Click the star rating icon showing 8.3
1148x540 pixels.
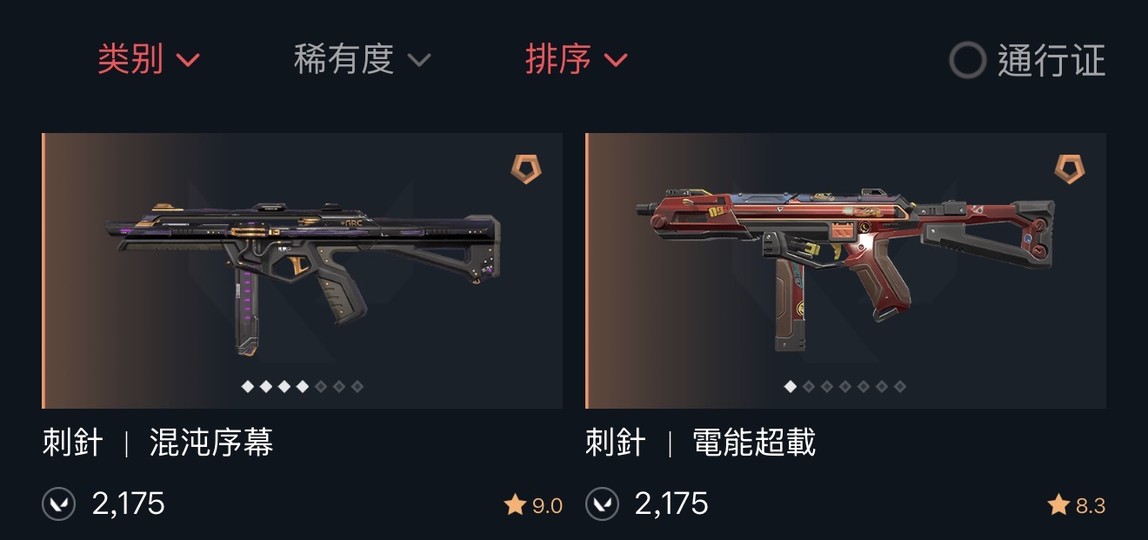point(1059,505)
